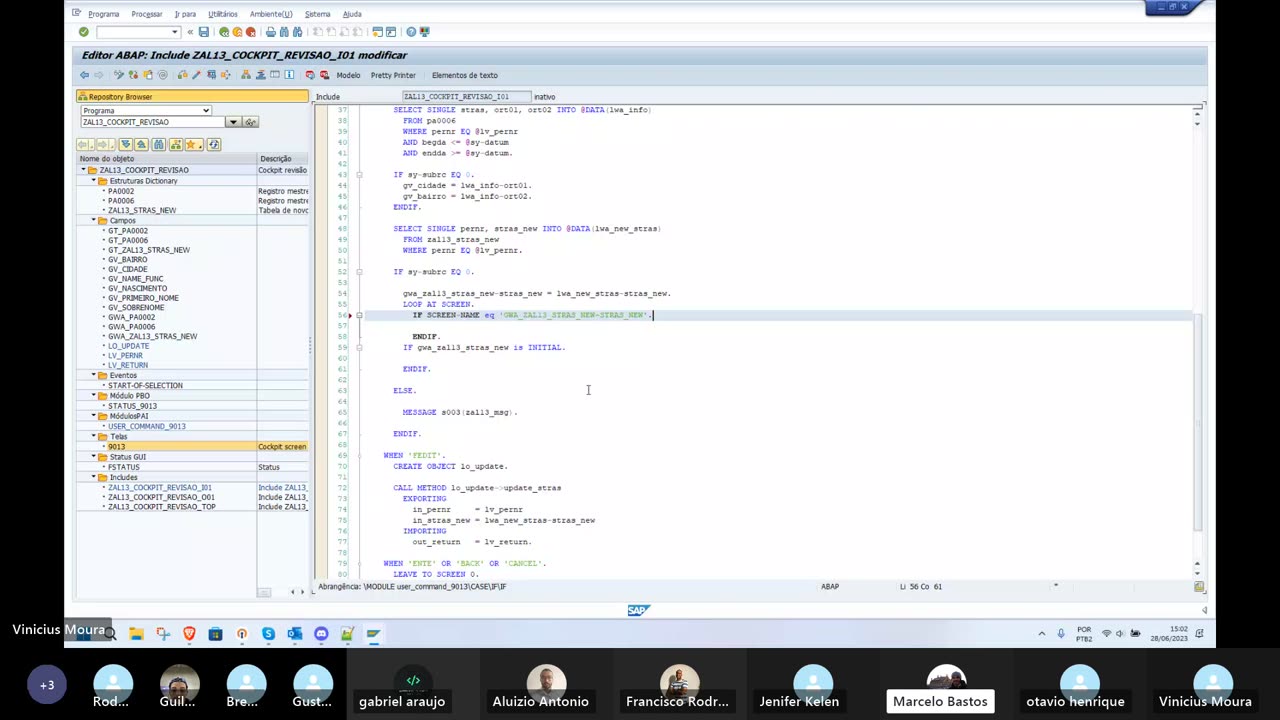Click the Find binoculars icon
1280x720 pixels.
point(284,32)
